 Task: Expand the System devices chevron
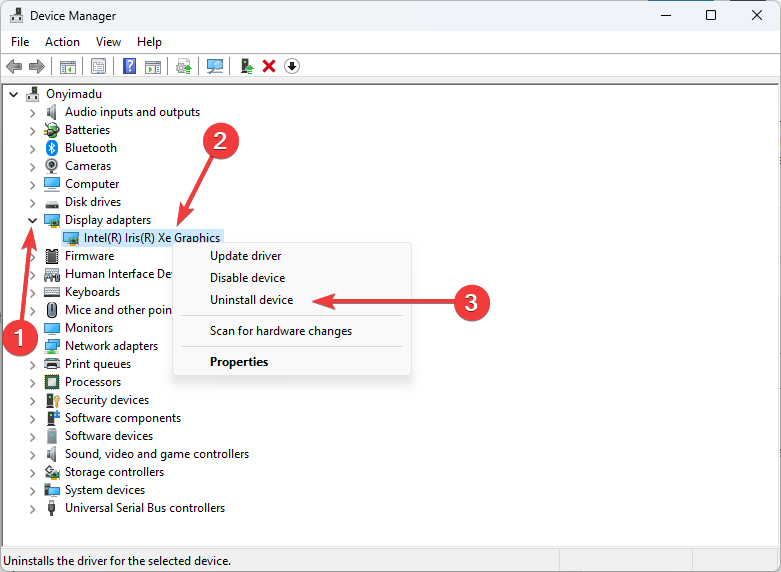click(x=32, y=491)
